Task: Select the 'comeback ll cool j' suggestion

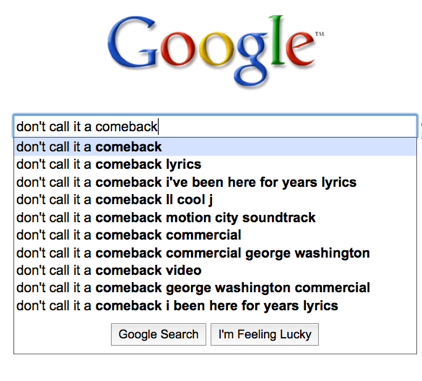Action: tap(215, 200)
